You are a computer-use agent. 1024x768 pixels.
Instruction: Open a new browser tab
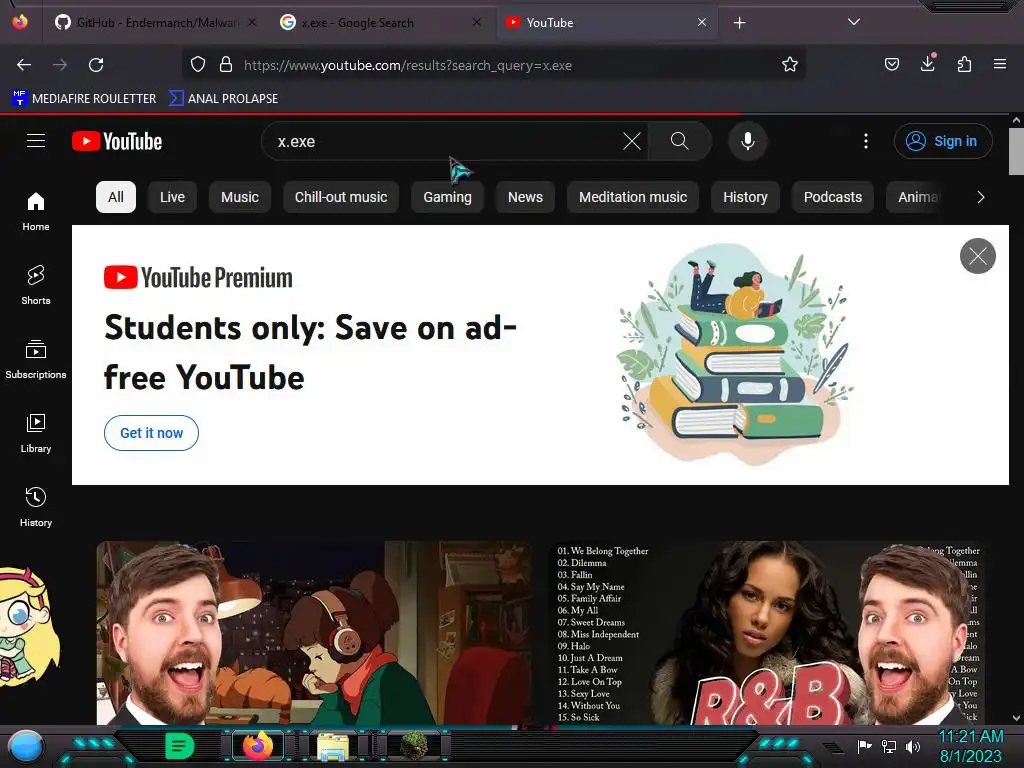(x=739, y=23)
